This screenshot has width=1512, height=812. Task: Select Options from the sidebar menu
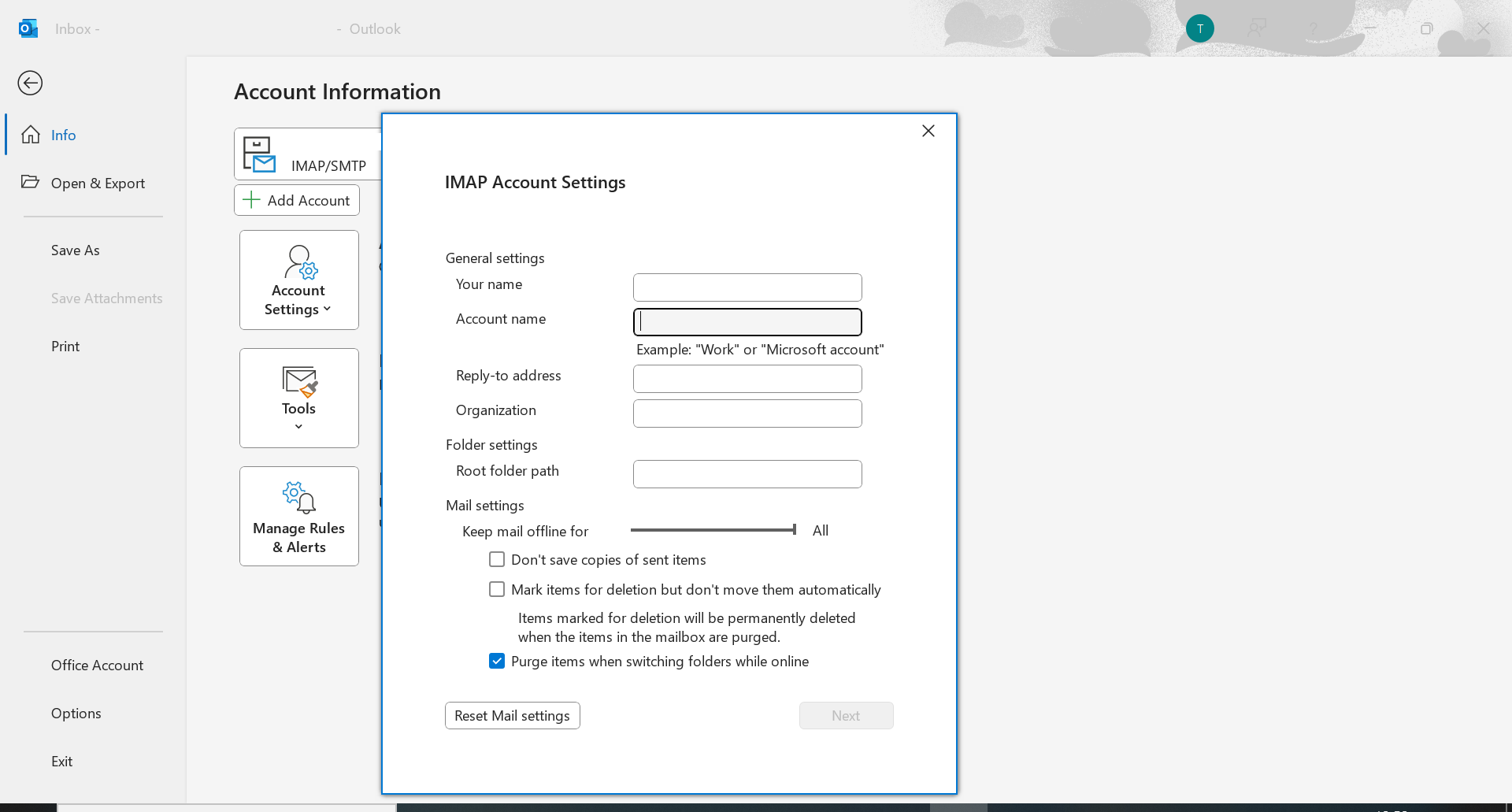click(76, 714)
